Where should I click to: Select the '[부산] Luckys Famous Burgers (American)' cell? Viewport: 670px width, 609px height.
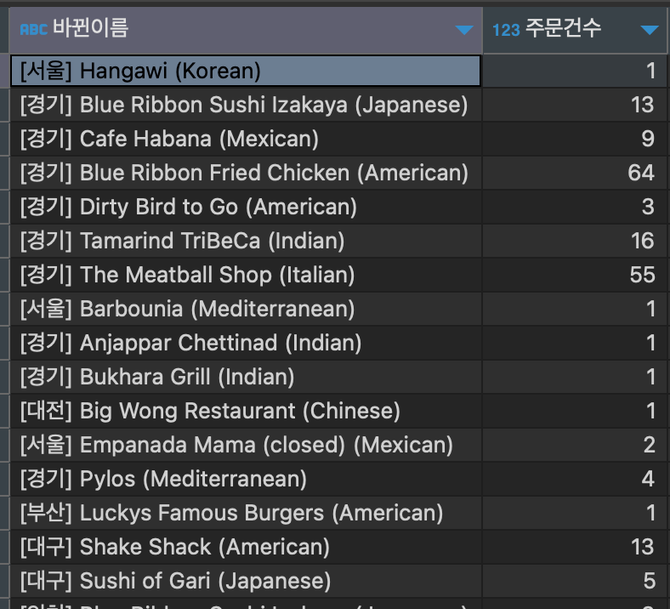[x=246, y=513]
